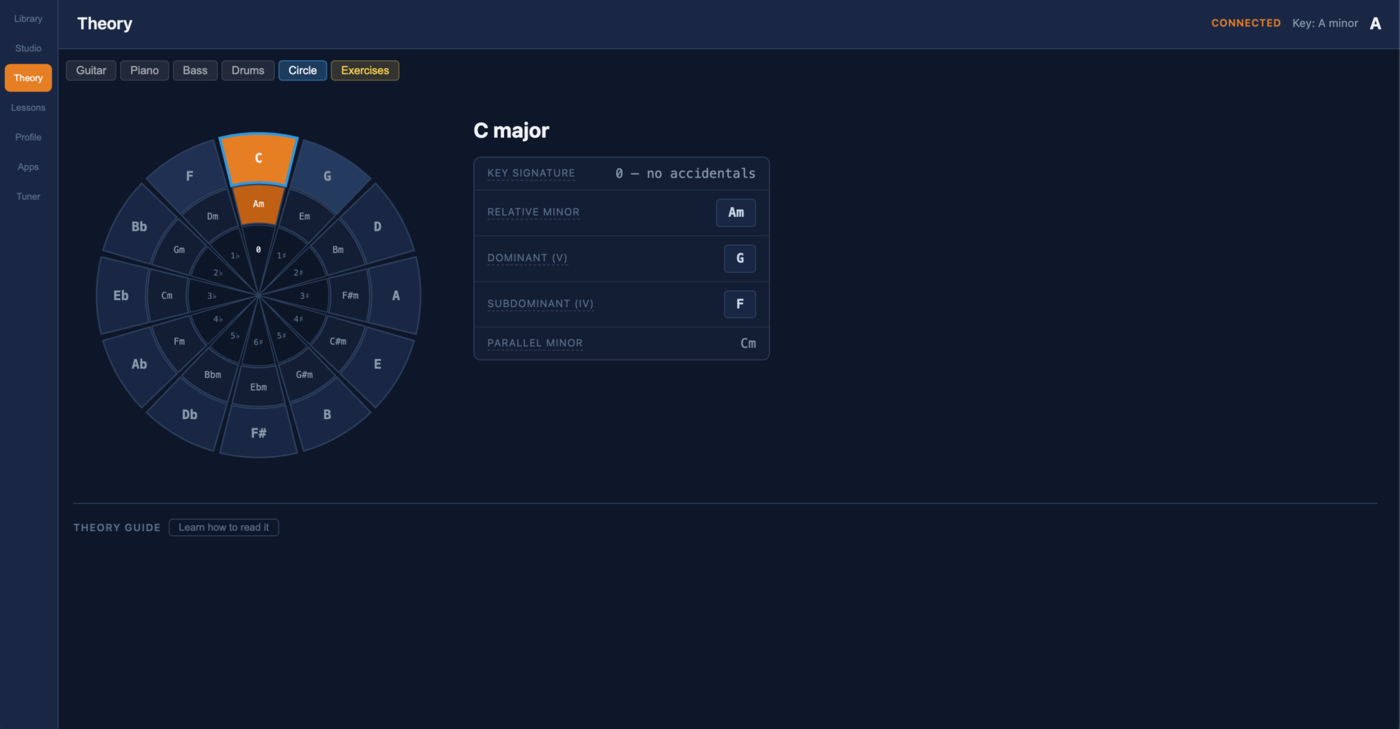The width and height of the screenshot is (1400, 729).
Task: Click the 2♯ inner circle segment
Action: click(x=298, y=272)
